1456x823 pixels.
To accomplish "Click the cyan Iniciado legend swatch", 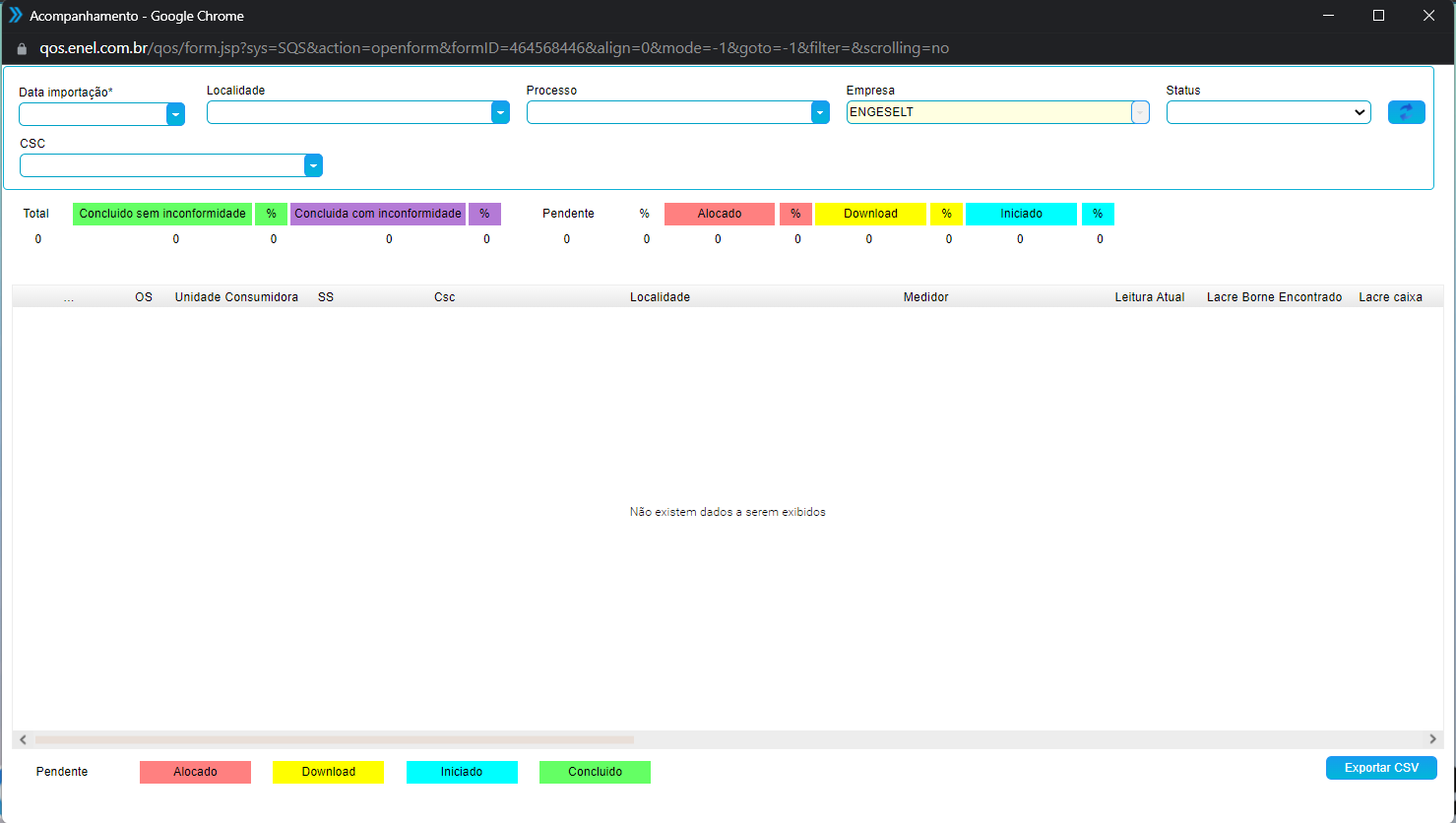I will 462,772.
